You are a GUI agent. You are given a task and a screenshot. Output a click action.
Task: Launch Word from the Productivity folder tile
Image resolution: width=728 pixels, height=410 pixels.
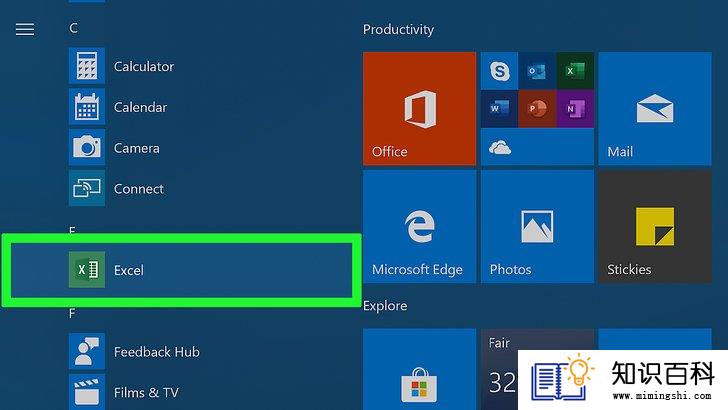click(x=499, y=109)
